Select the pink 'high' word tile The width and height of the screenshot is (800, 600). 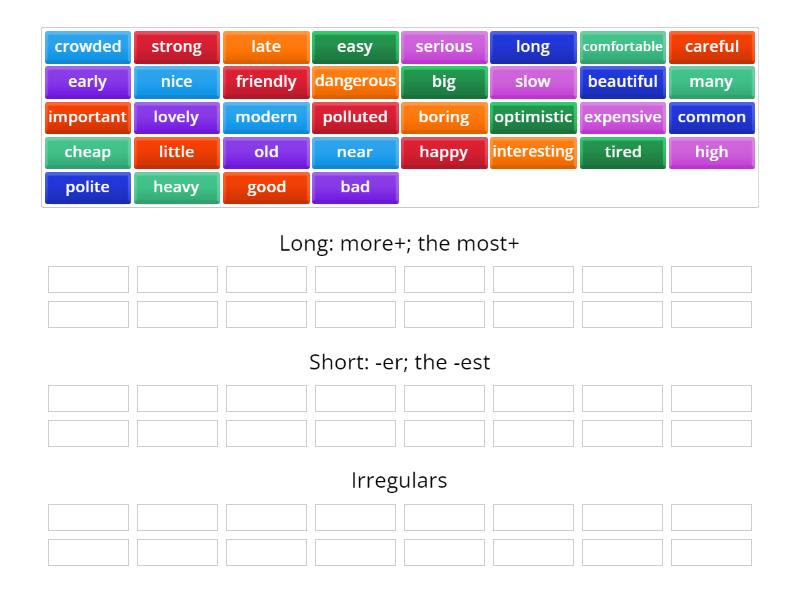tap(711, 152)
